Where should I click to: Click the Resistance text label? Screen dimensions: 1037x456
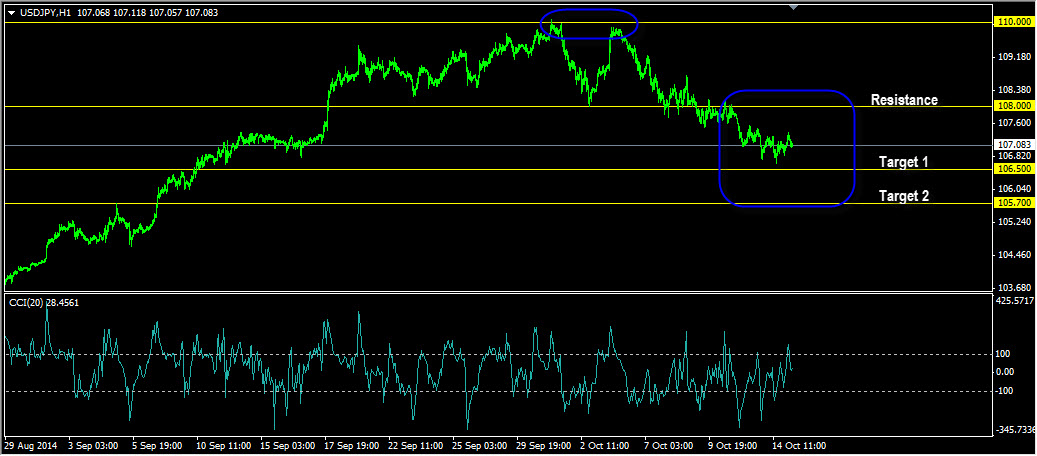pyautogui.click(x=904, y=100)
